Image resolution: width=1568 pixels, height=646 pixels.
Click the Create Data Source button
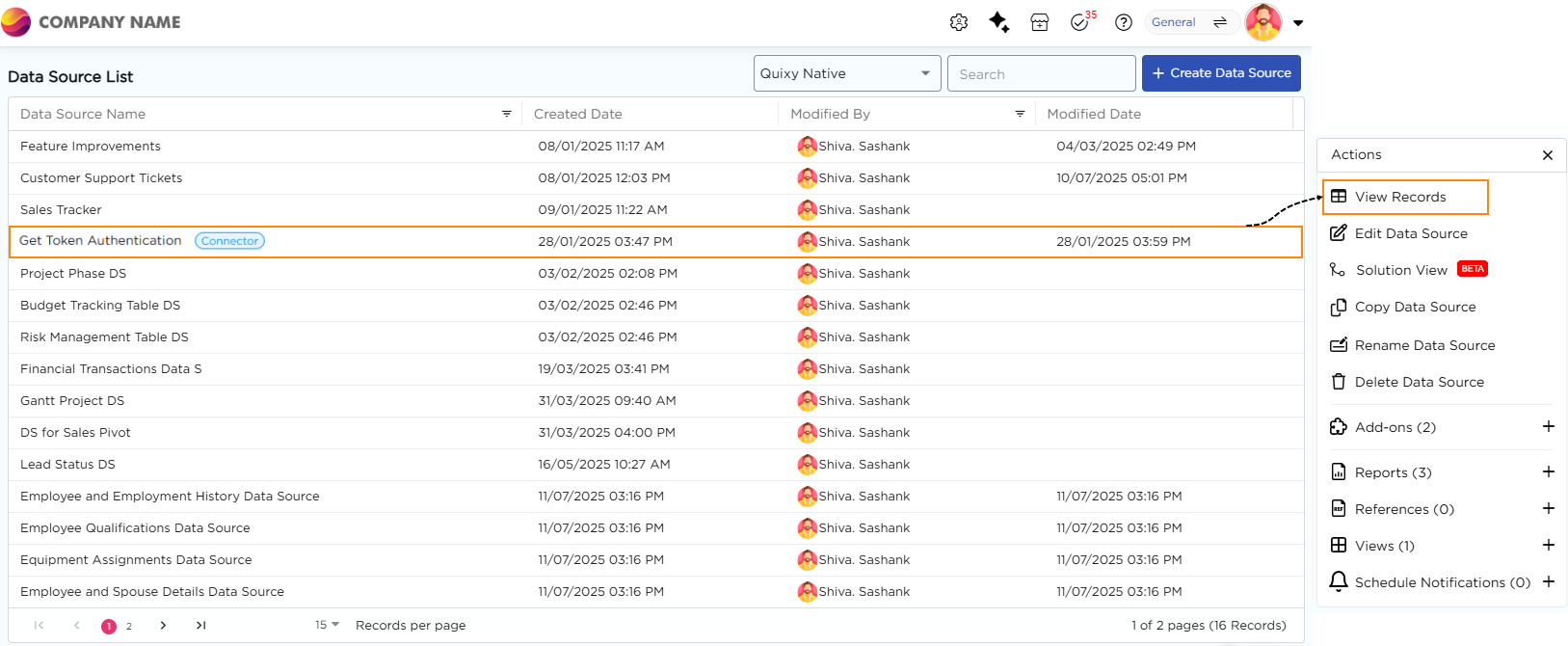tap(1220, 73)
